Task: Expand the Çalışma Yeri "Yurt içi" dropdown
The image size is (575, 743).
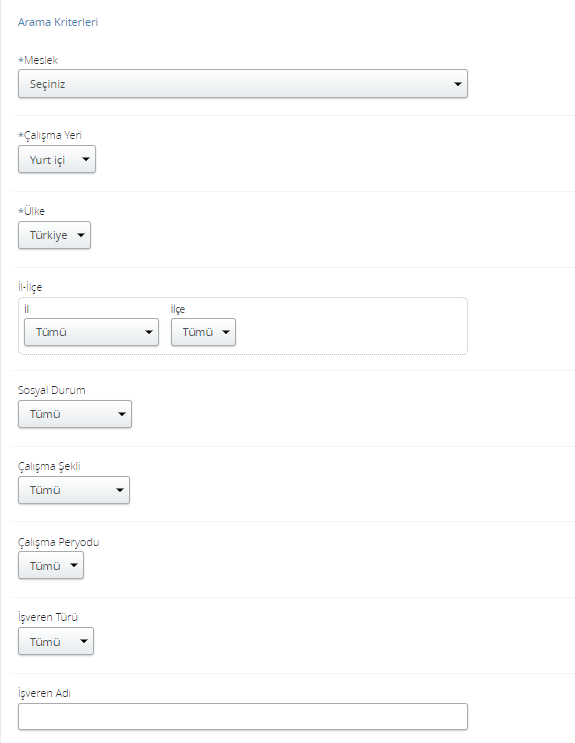Action: (57, 159)
